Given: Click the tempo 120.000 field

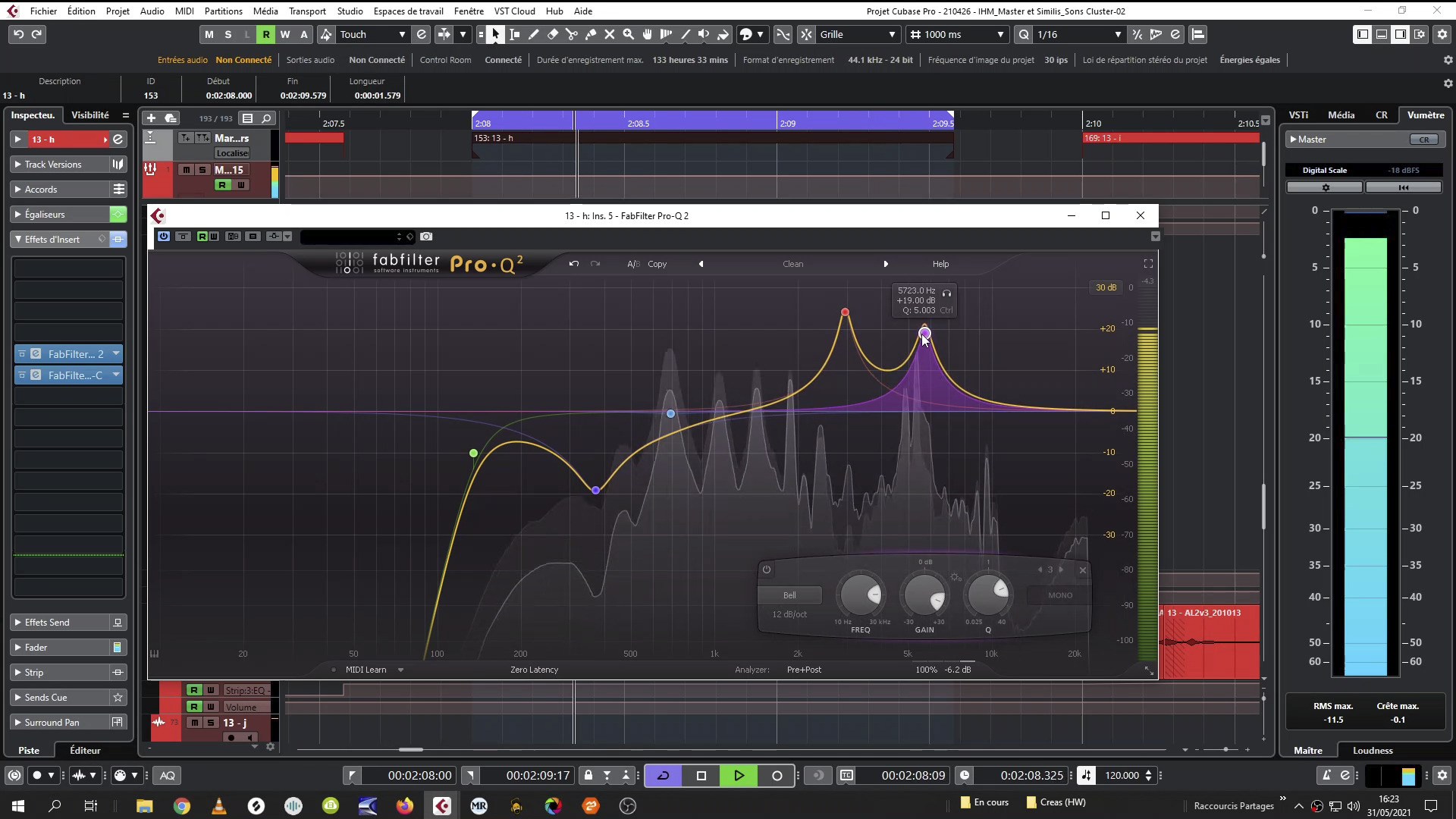Looking at the screenshot, I should coord(1122,775).
